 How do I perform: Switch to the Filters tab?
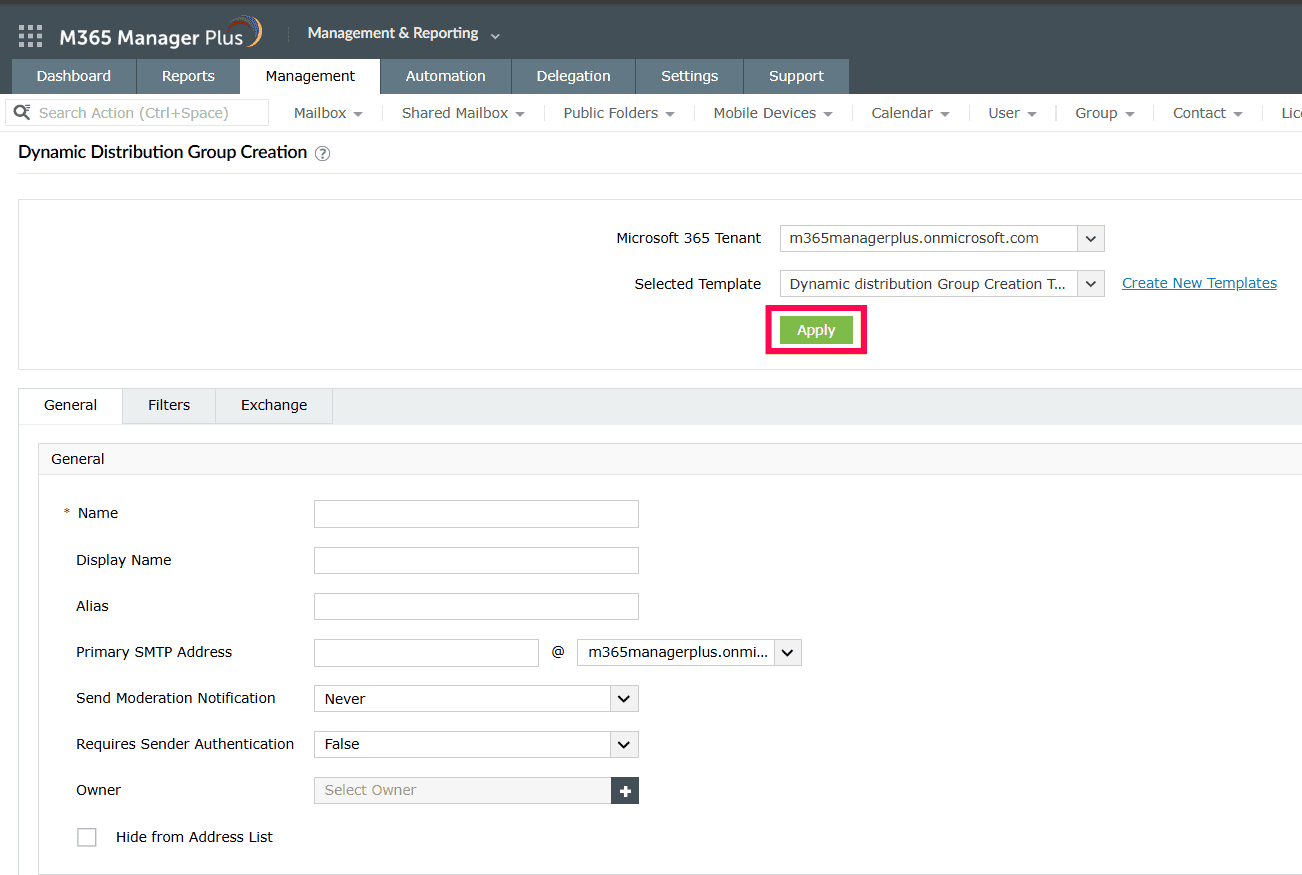tap(169, 406)
